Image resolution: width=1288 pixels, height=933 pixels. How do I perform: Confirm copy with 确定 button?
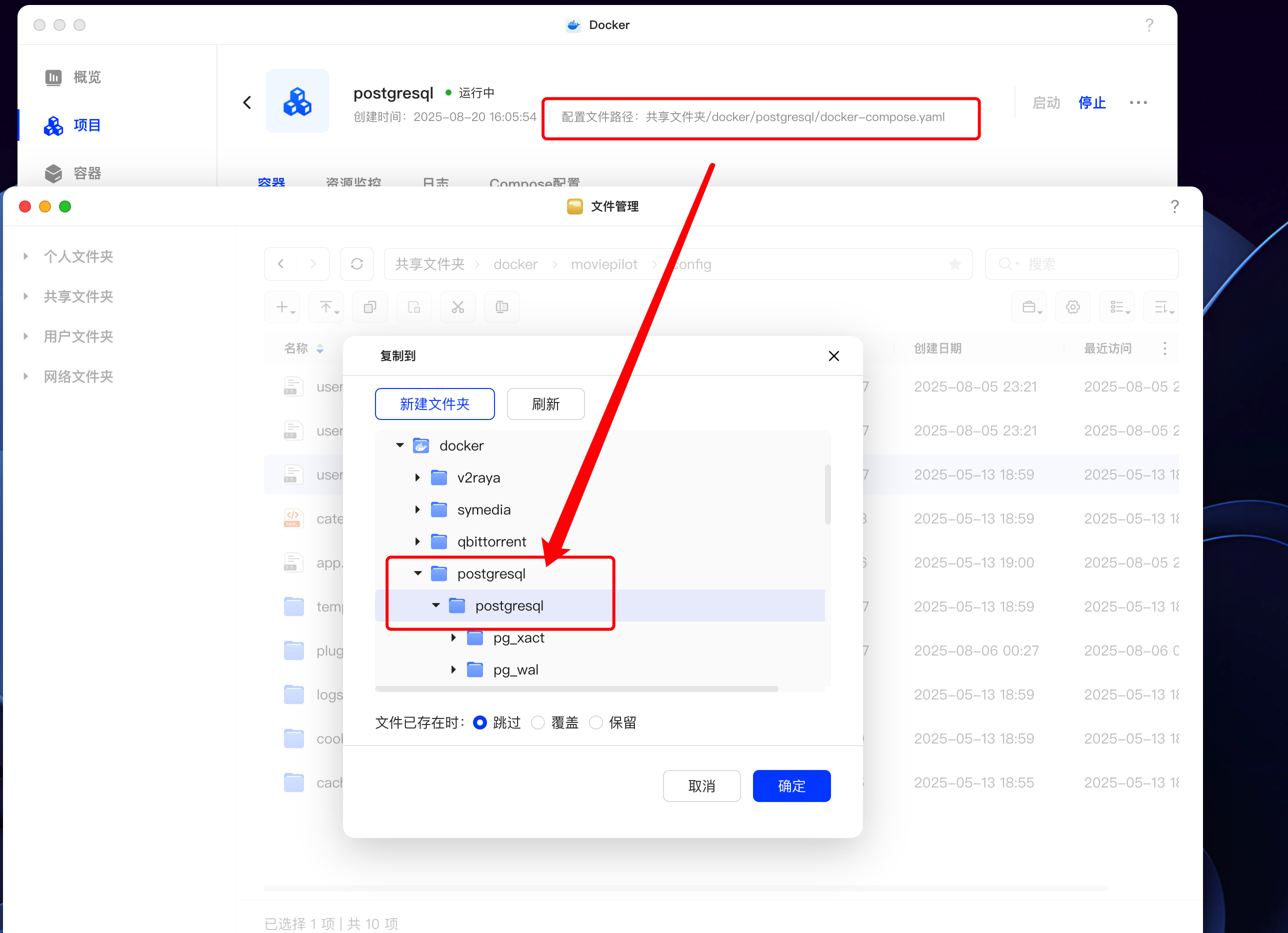(791, 786)
